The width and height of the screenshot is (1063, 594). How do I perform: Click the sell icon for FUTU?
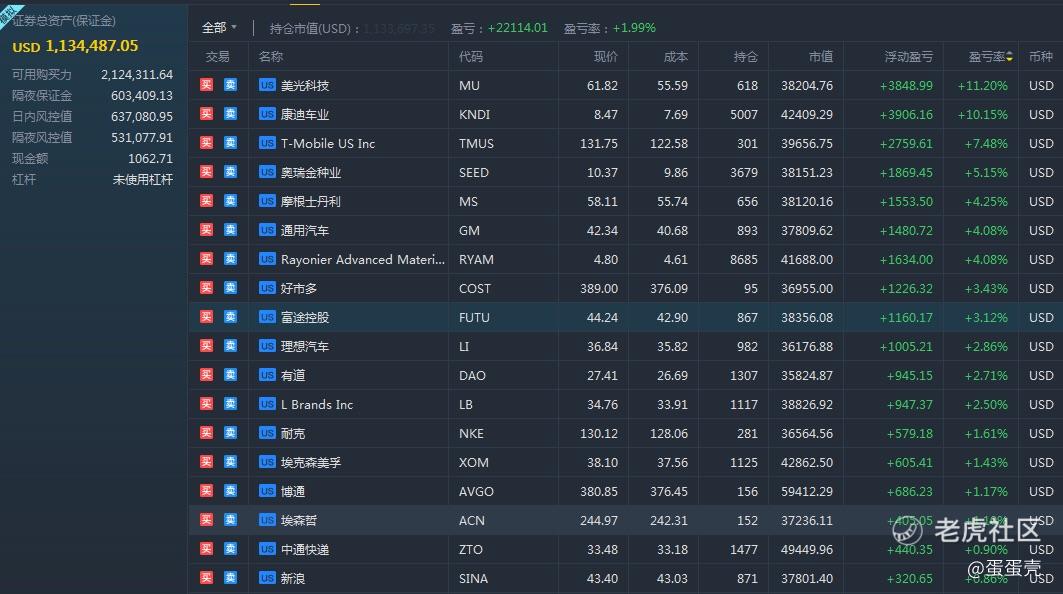point(230,317)
